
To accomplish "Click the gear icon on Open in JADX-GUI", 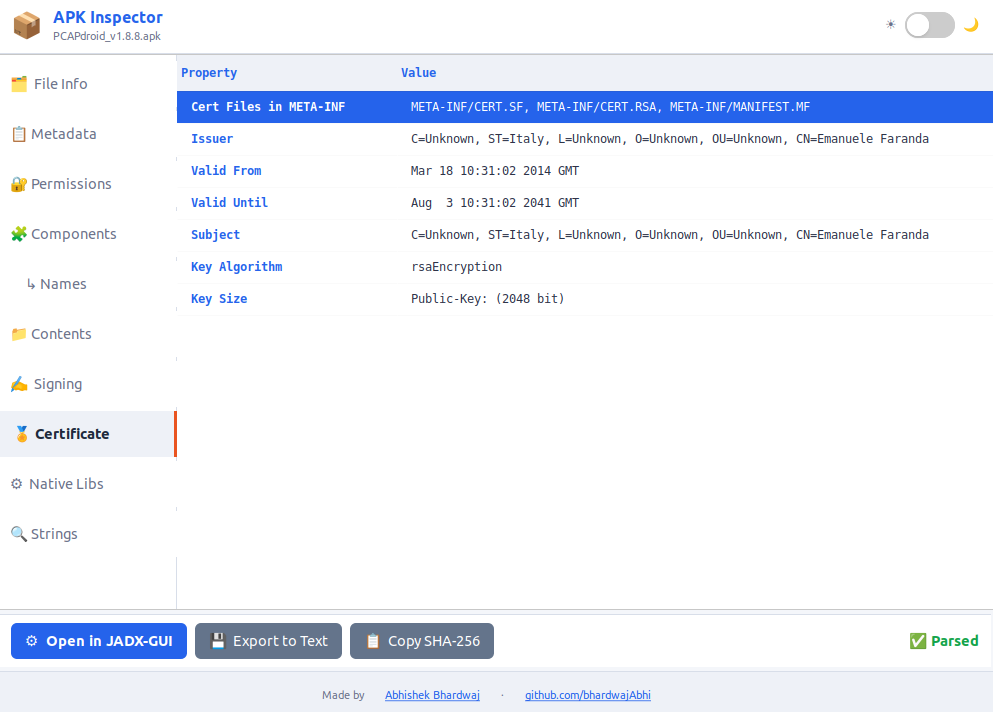I will point(32,641).
